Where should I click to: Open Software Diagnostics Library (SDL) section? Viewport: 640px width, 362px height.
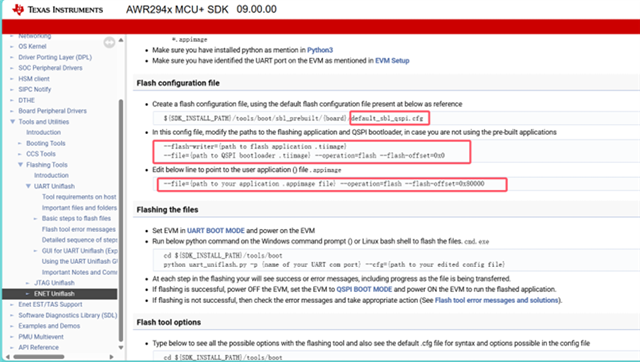tap(68, 315)
